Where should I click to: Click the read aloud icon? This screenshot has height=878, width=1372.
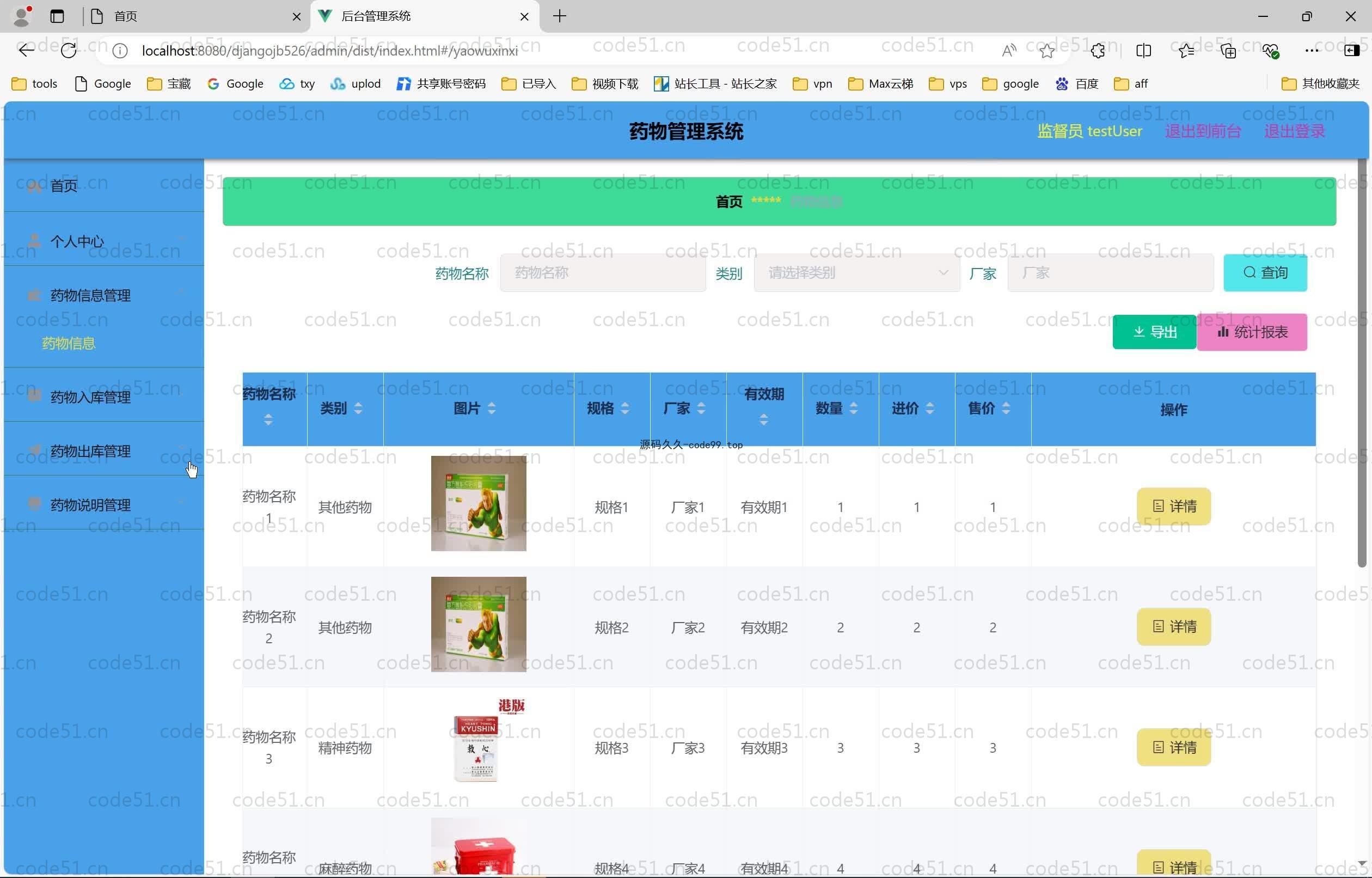click(x=1009, y=51)
